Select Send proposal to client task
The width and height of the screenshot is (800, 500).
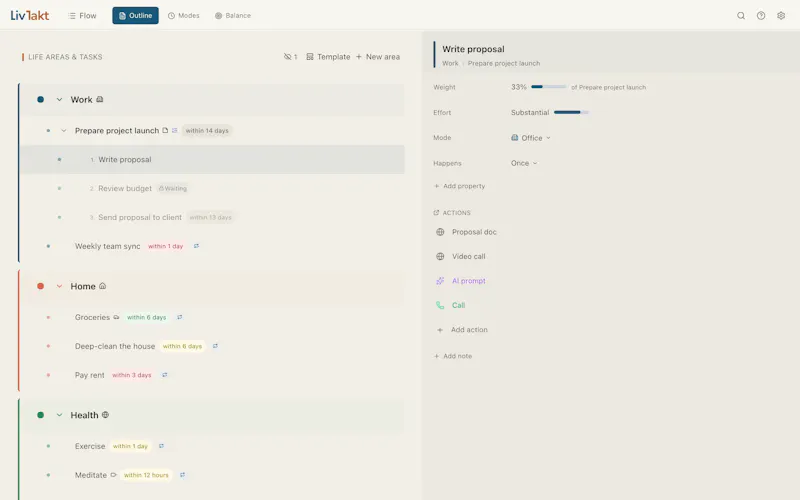click(140, 217)
